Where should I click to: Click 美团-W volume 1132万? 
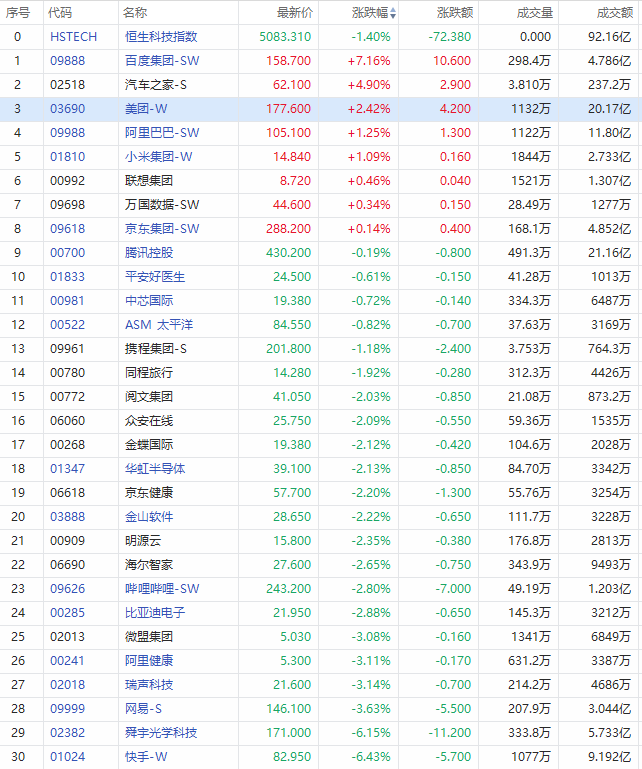point(531,109)
